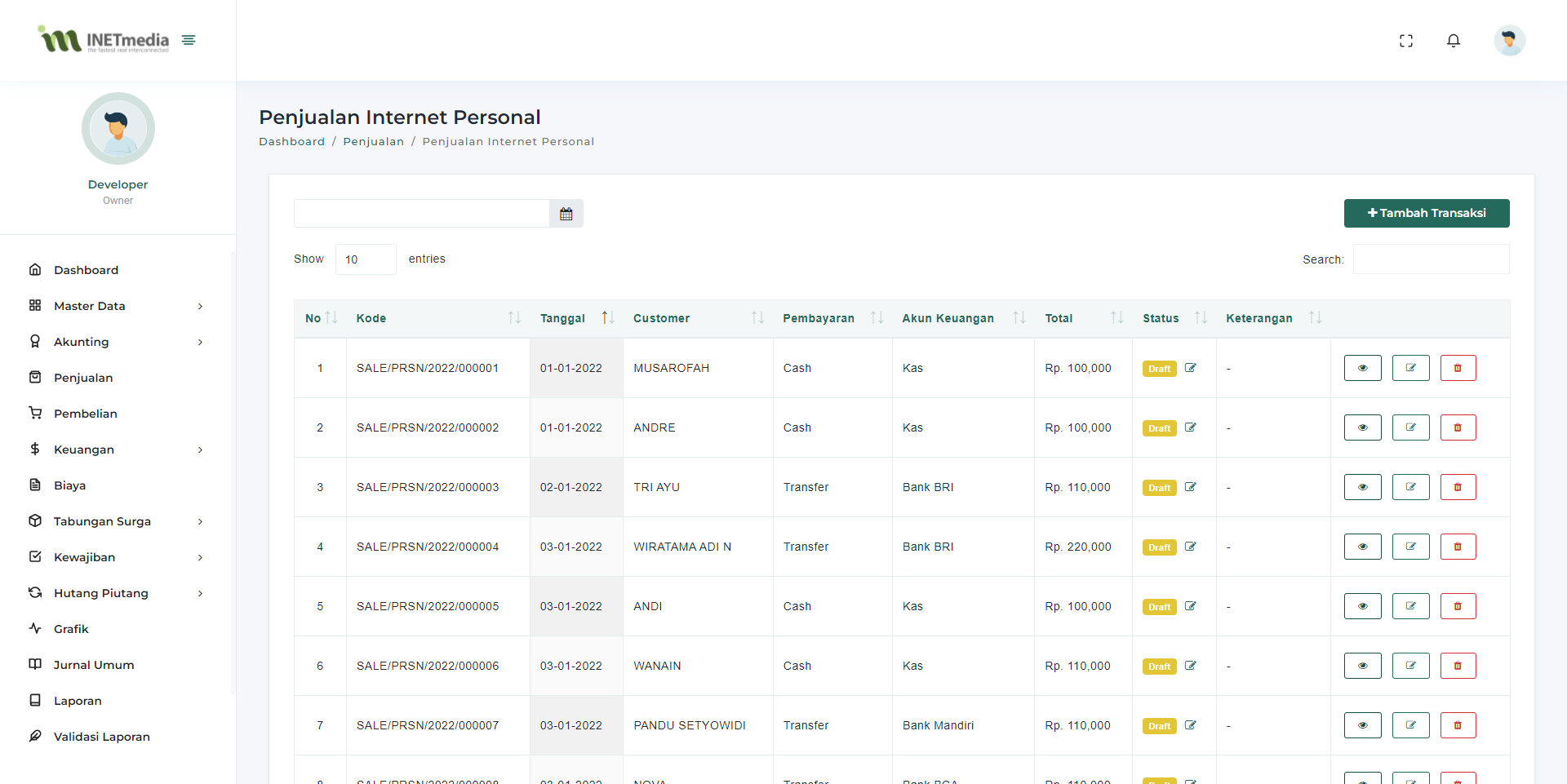View WIRATAMA ADI N transaction via eye icon
This screenshot has width=1567, height=784.
tap(1362, 547)
